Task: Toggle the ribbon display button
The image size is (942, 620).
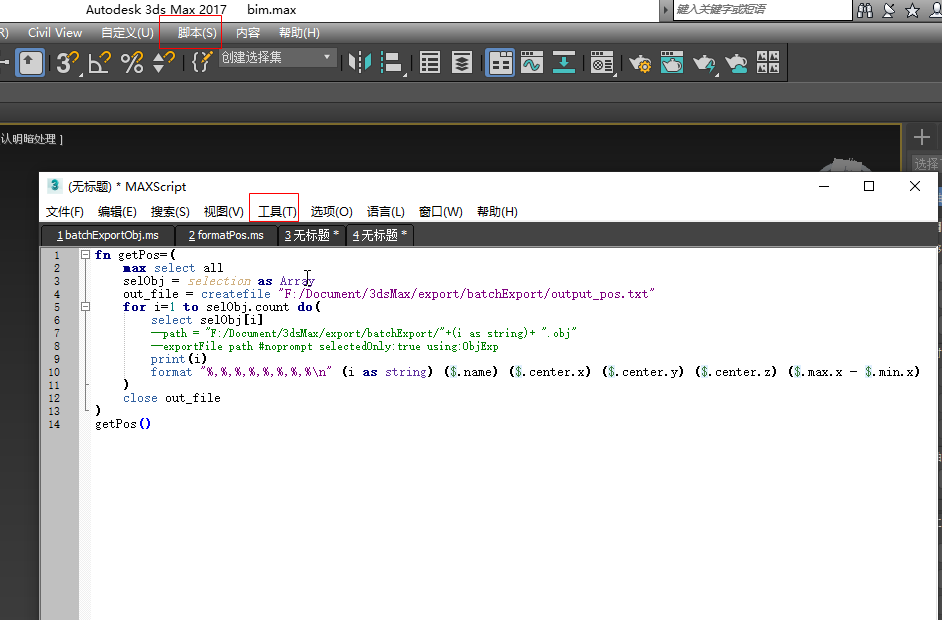Action: tap(500, 62)
